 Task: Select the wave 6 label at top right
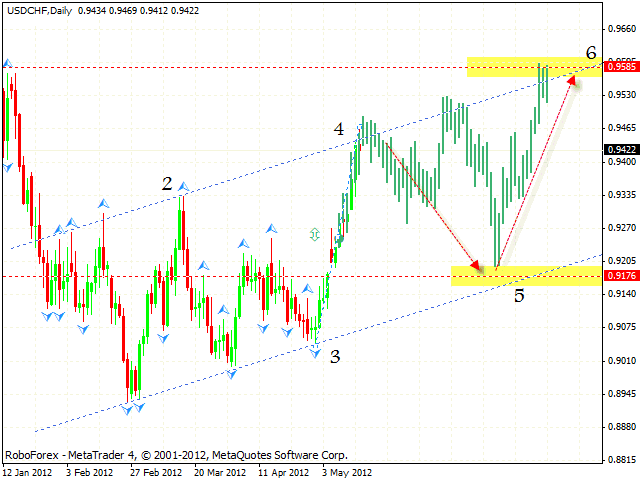tap(591, 53)
